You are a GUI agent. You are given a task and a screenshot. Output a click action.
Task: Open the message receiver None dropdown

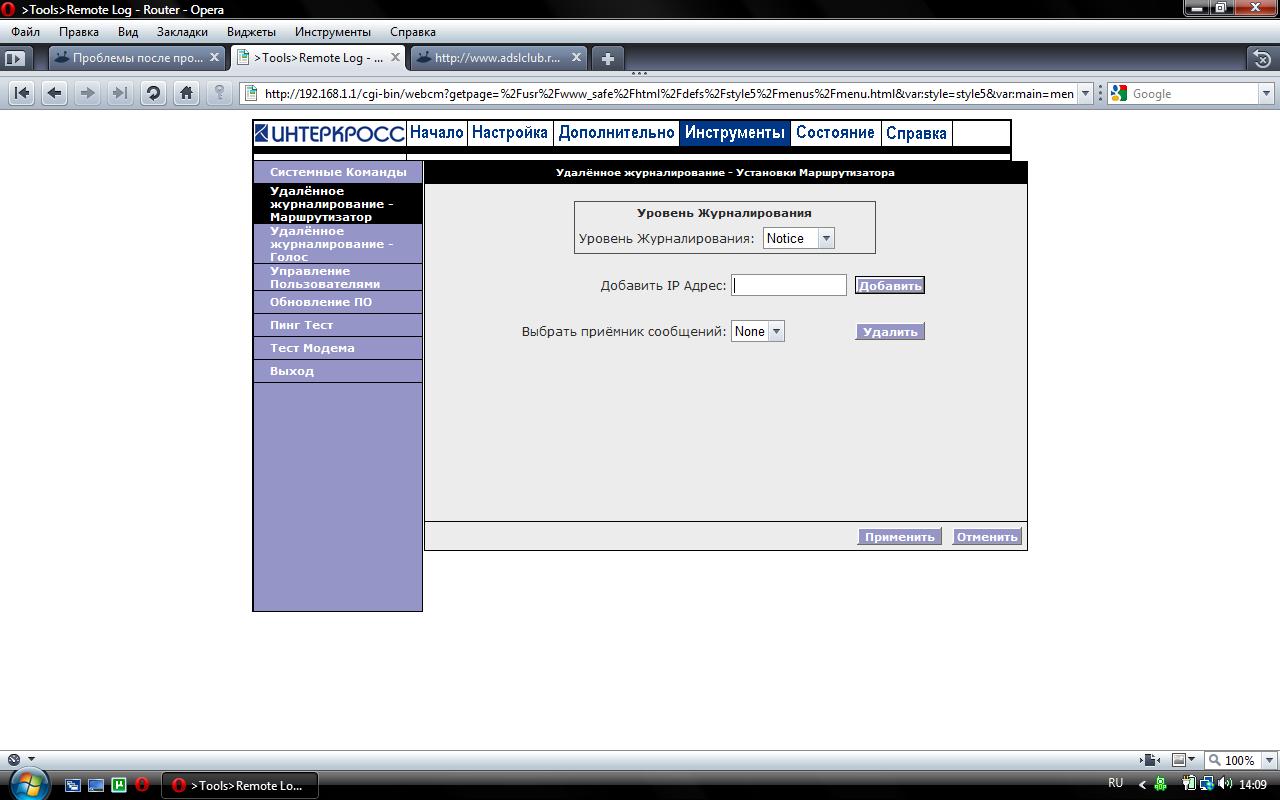776,331
